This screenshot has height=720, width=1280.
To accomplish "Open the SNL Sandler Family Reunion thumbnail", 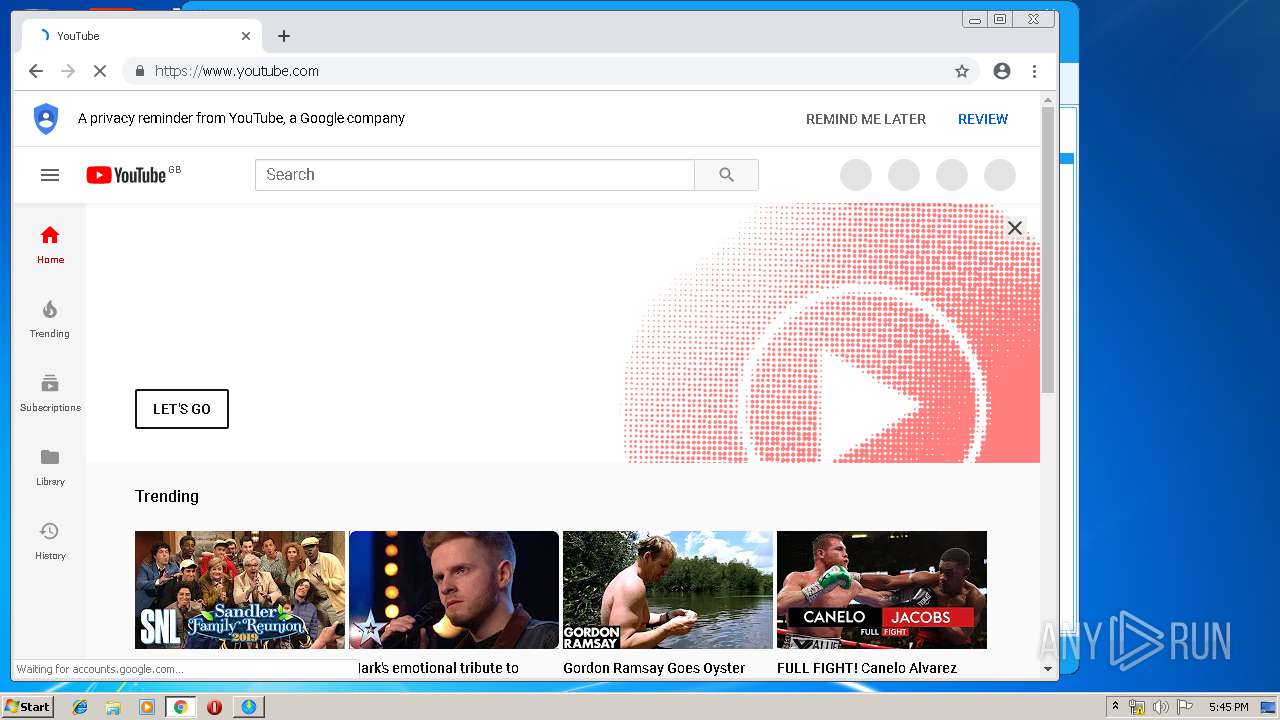I will click(x=240, y=590).
